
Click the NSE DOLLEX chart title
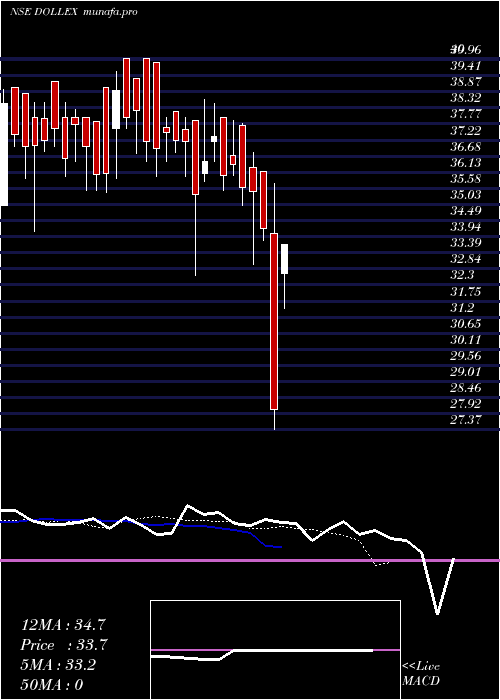pyautogui.click(x=74, y=12)
